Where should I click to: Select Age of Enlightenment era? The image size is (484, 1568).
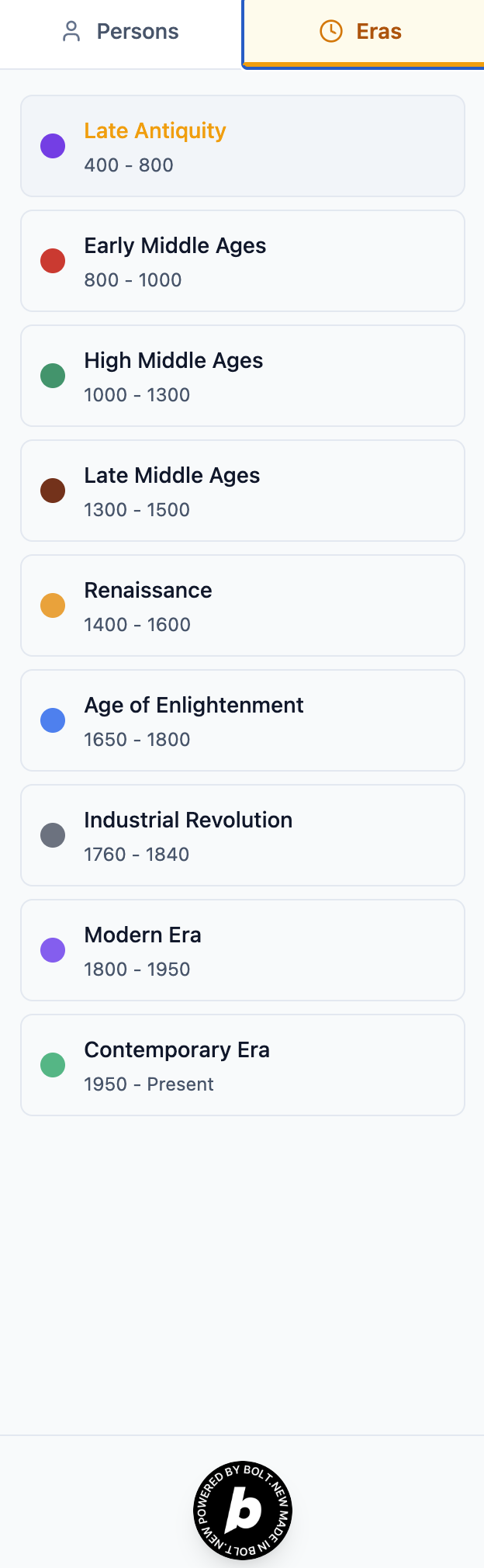point(243,720)
